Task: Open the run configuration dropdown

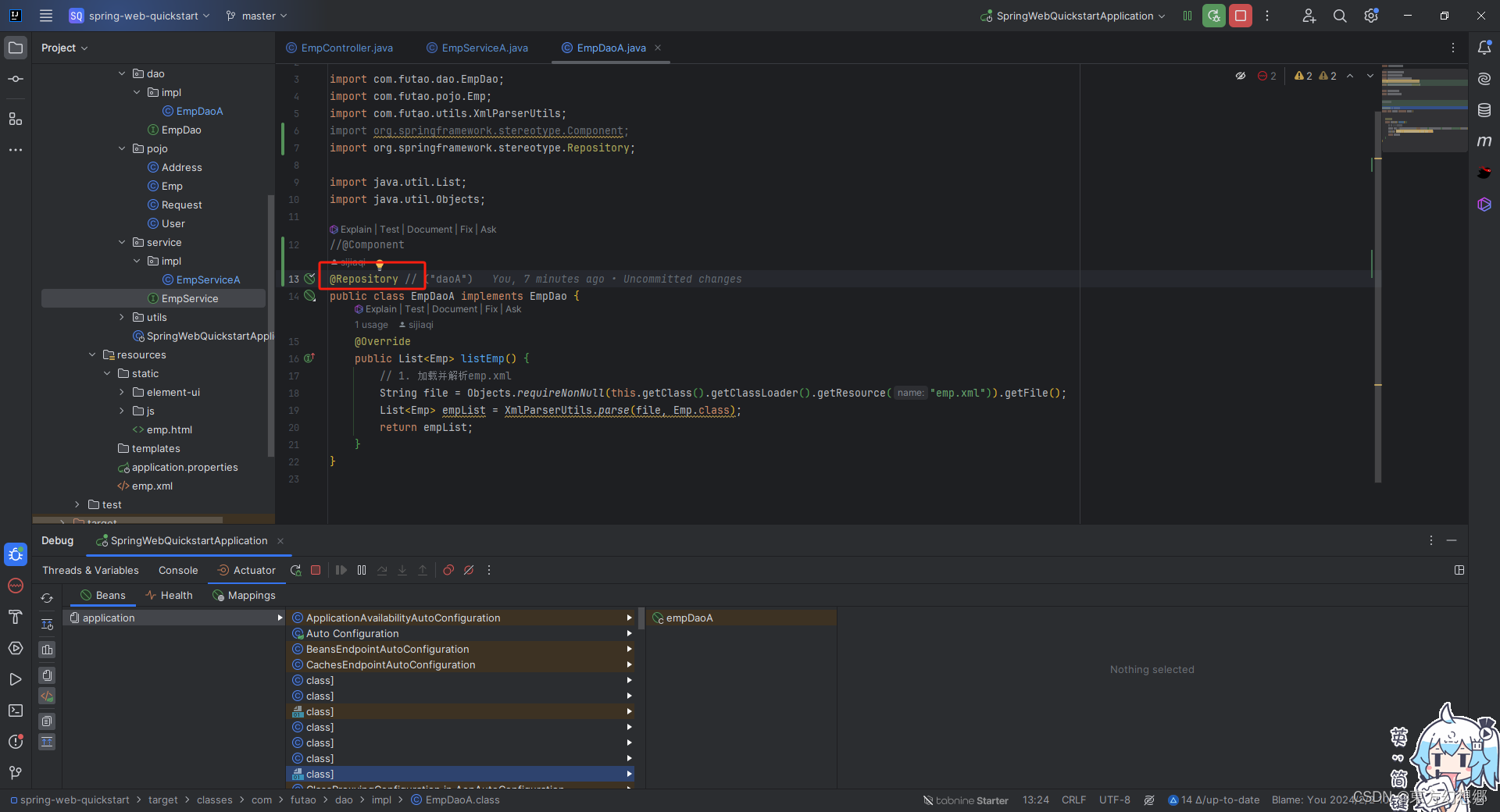Action: point(1073,16)
